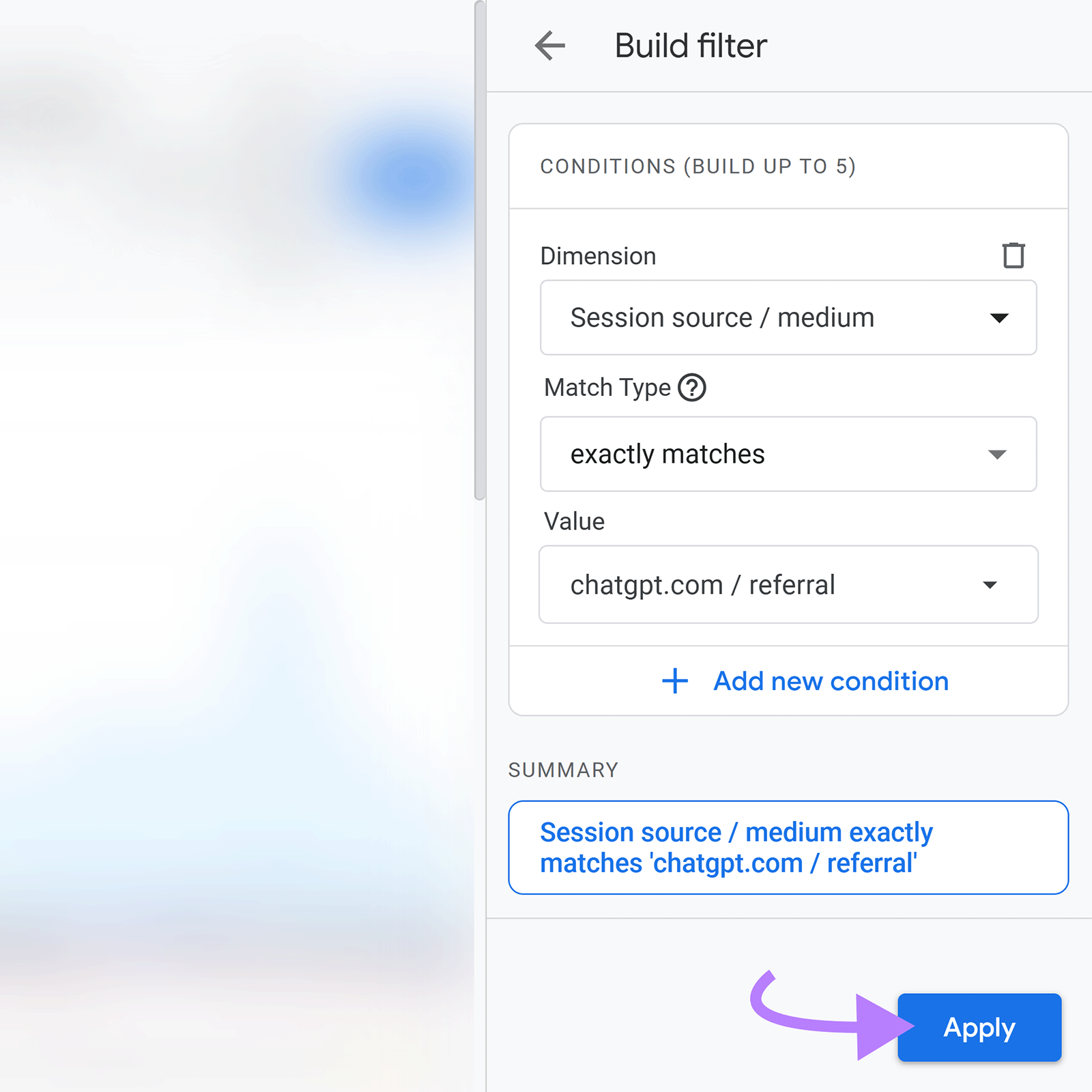Viewport: 1092px width, 1092px height.
Task: Click the dropdown arrow on exactly matches
Action: tap(997, 454)
